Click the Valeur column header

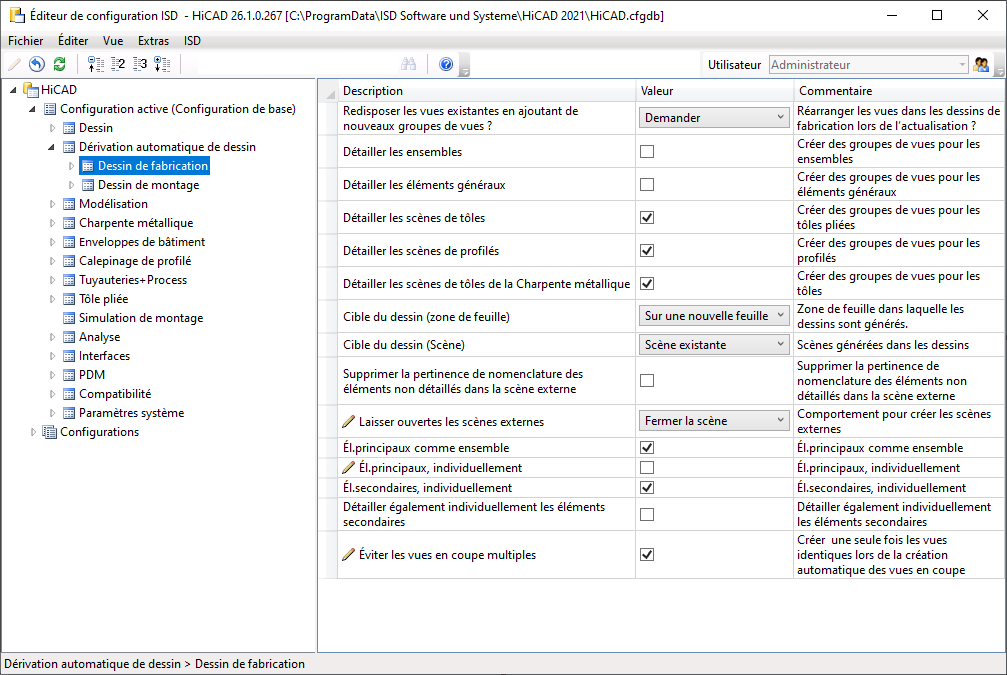(x=714, y=91)
